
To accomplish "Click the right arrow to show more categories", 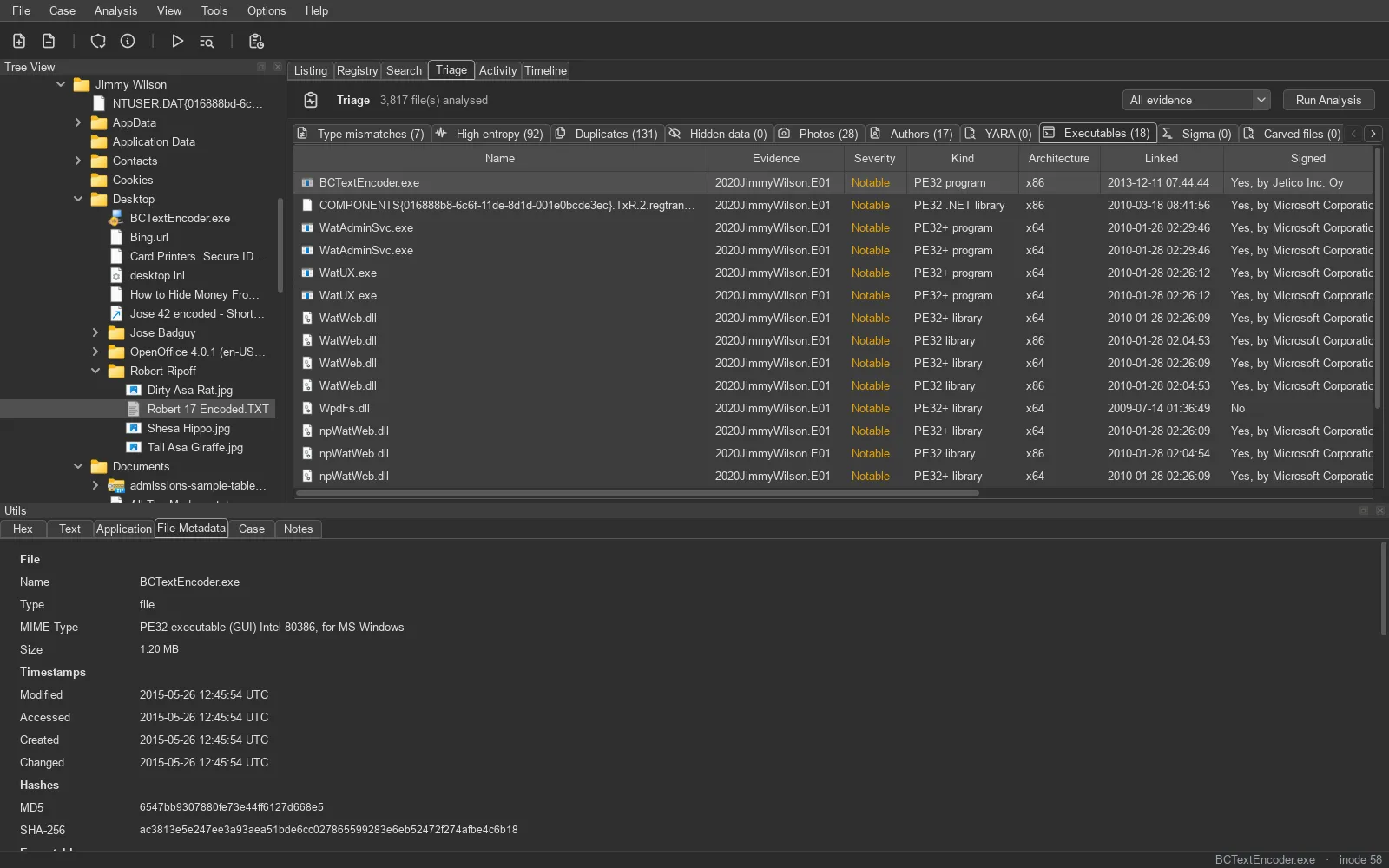I will click(1373, 134).
